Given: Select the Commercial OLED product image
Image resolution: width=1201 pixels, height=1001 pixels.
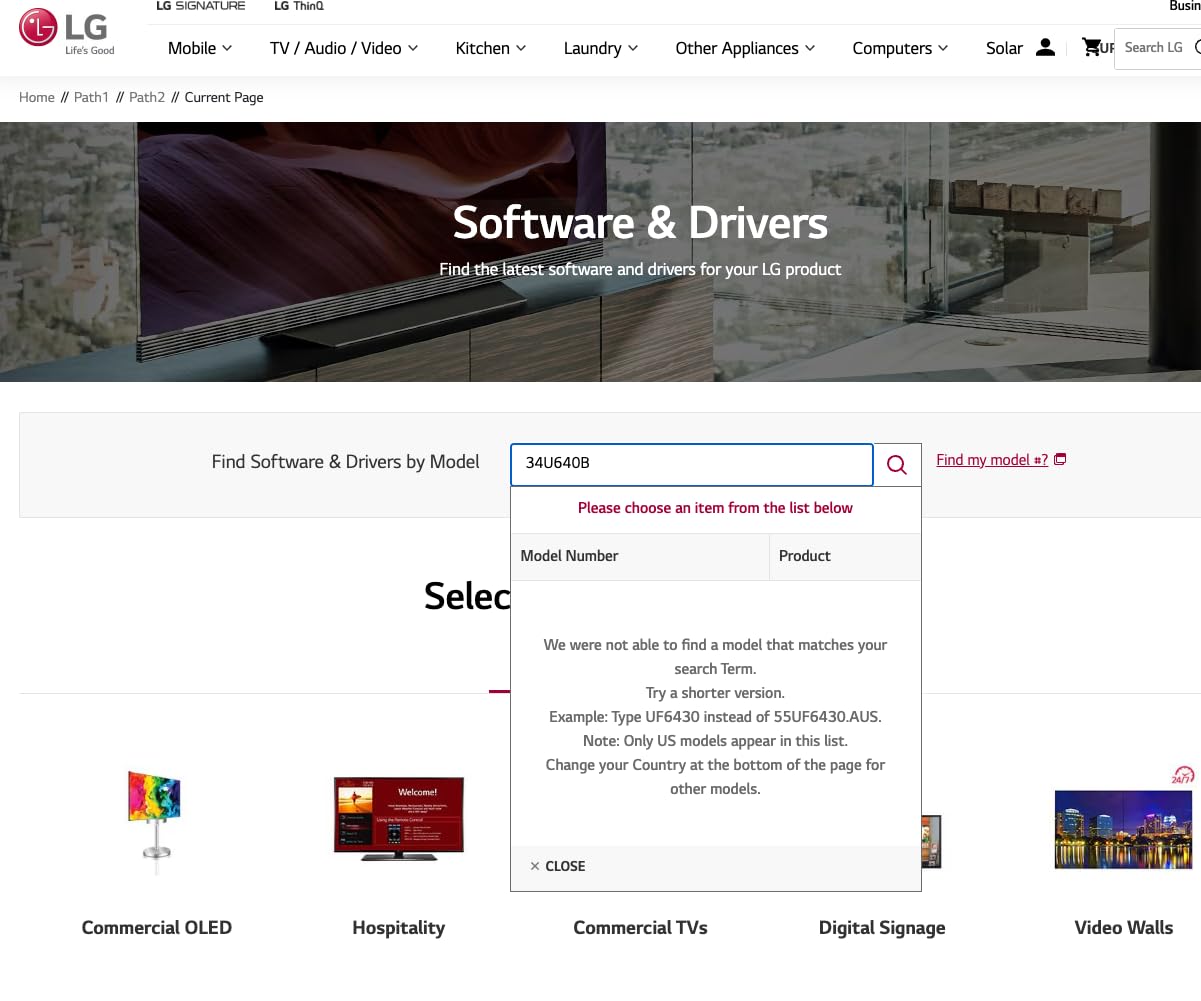Looking at the screenshot, I should point(154,822).
